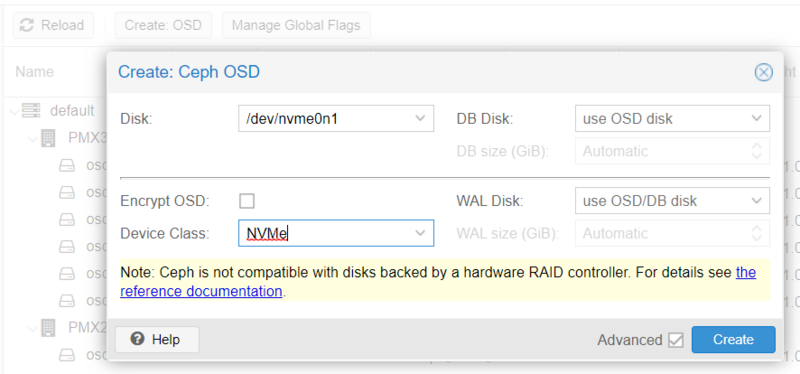Click the Reload button icon
800x374 pixels.
[x=27, y=25]
